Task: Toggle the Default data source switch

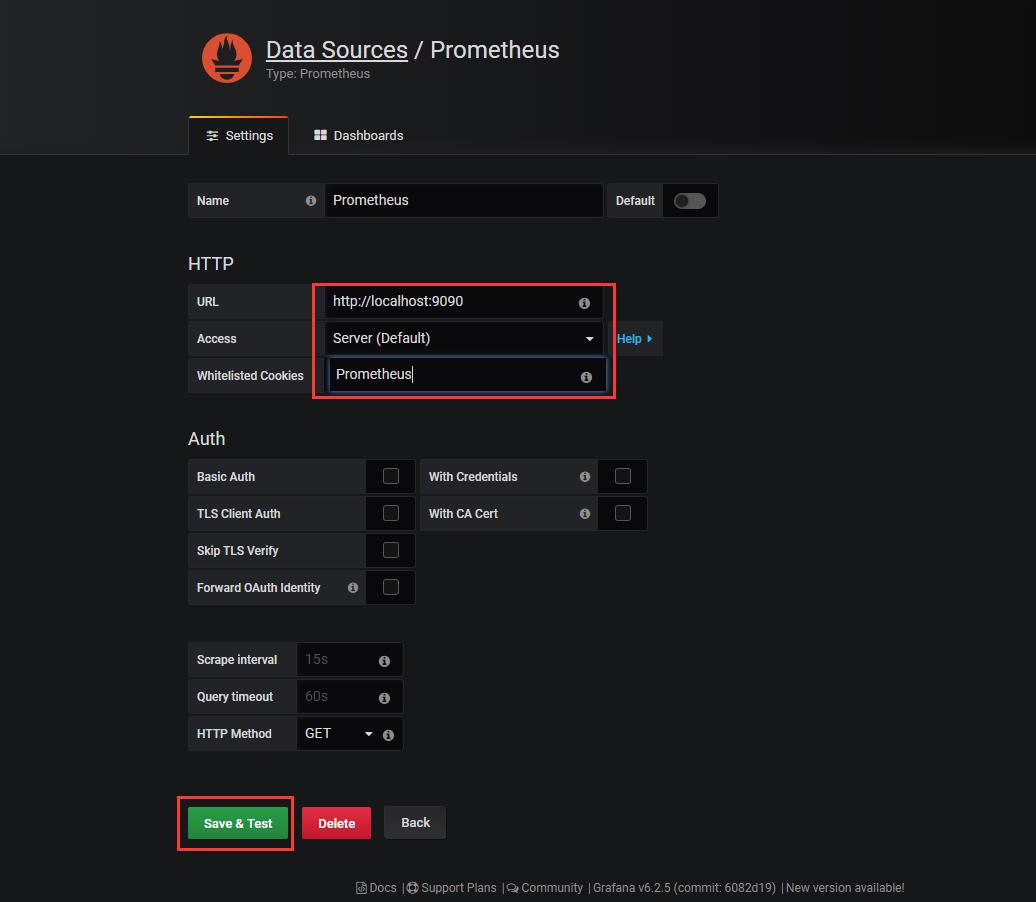Action: [x=690, y=201]
